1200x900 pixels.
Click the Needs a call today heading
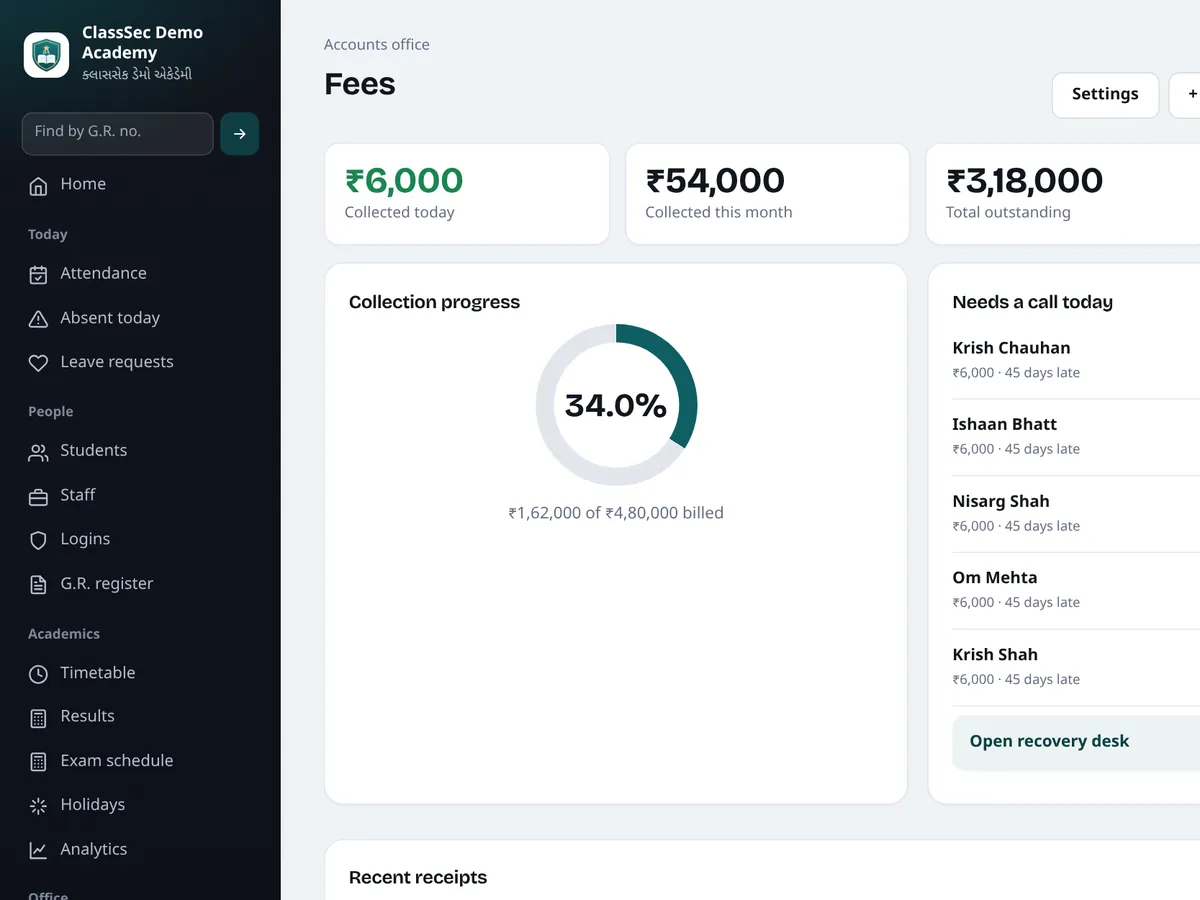(x=1033, y=302)
